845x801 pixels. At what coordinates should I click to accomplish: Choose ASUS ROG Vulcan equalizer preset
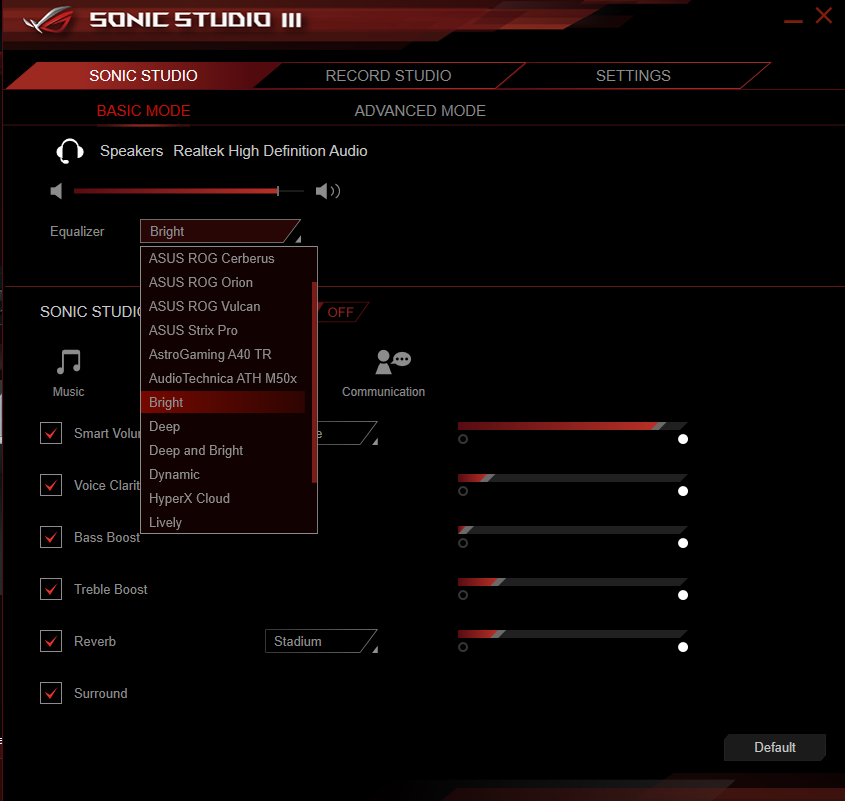pos(223,307)
